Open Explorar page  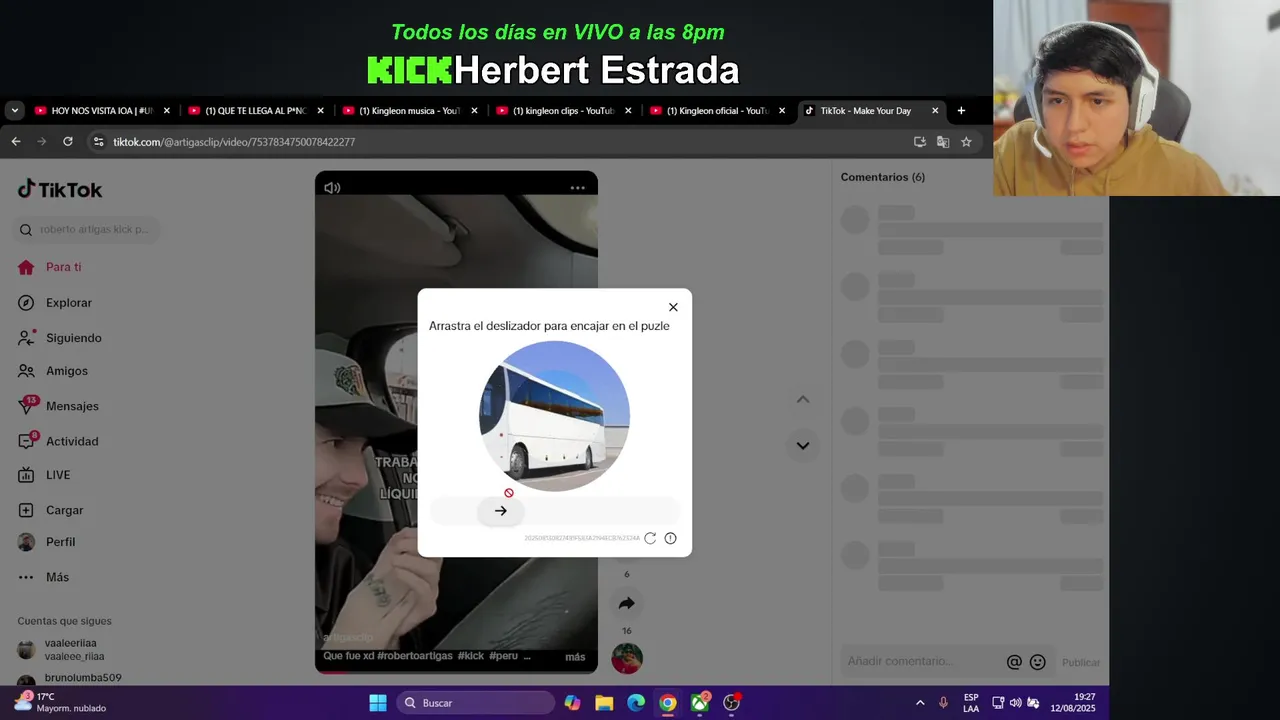(x=55, y=303)
